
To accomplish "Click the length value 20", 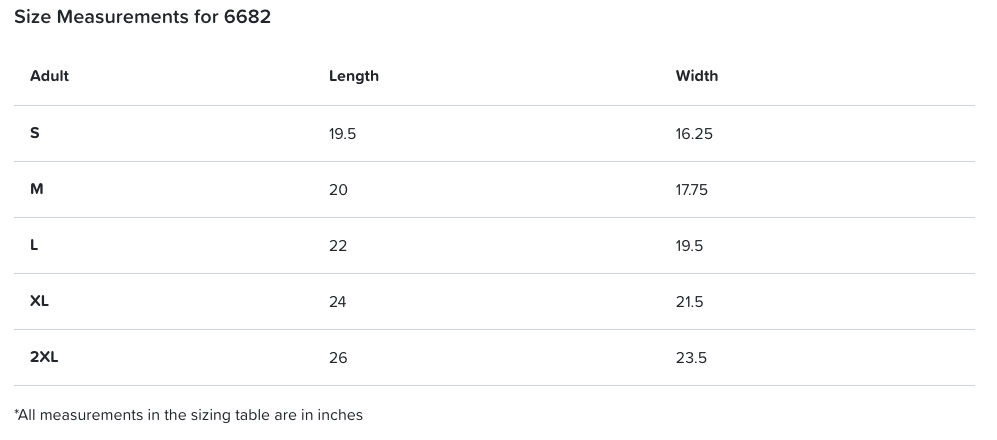I will click(x=338, y=190).
